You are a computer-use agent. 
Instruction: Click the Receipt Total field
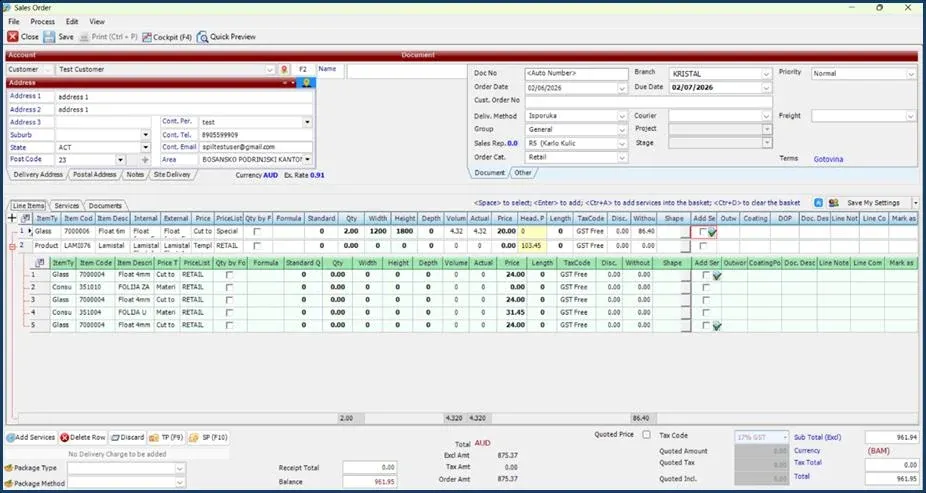pos(370,468)
